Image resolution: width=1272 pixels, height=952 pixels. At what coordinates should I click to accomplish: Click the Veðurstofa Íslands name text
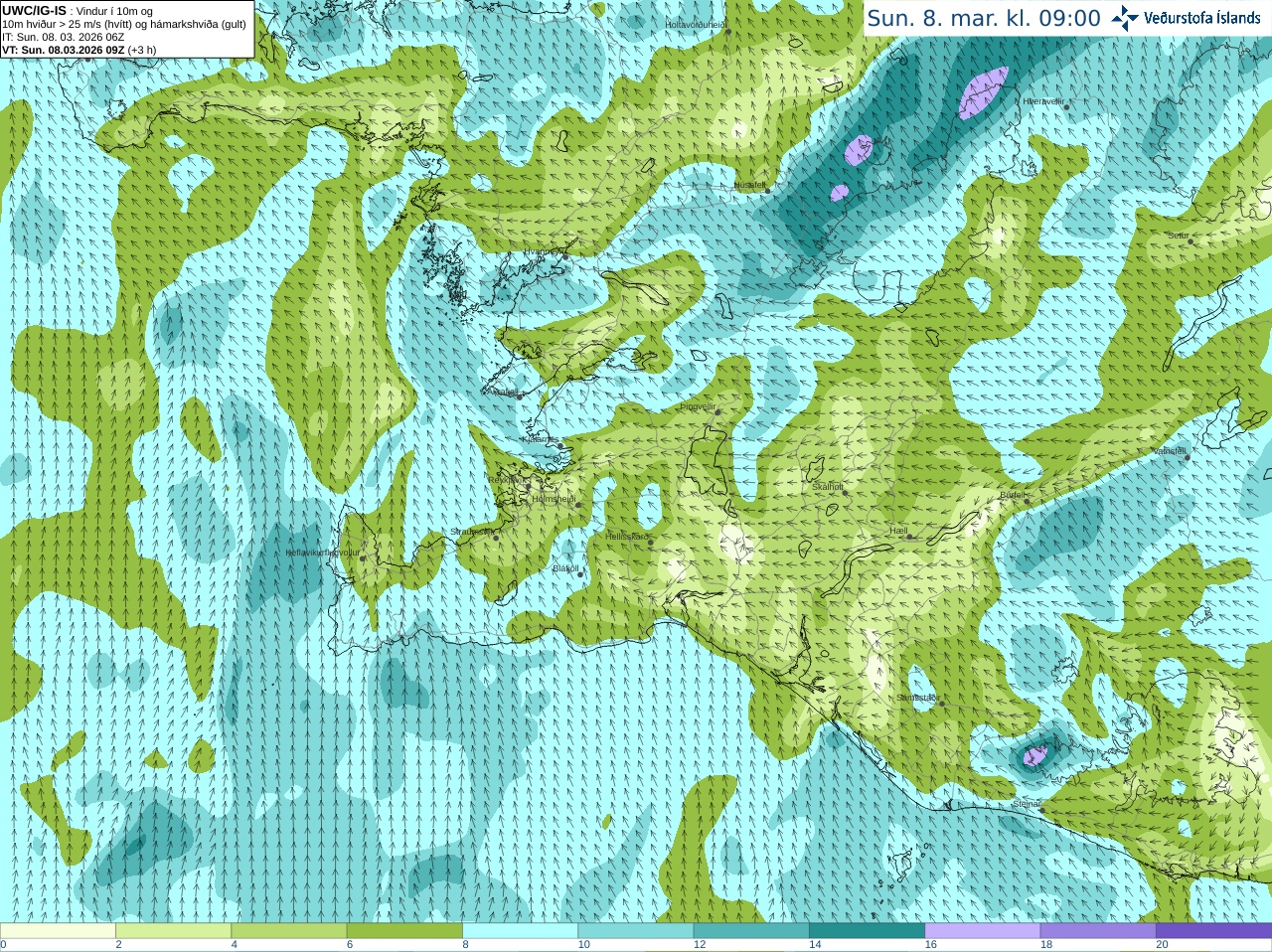(x=1202, y=18)
